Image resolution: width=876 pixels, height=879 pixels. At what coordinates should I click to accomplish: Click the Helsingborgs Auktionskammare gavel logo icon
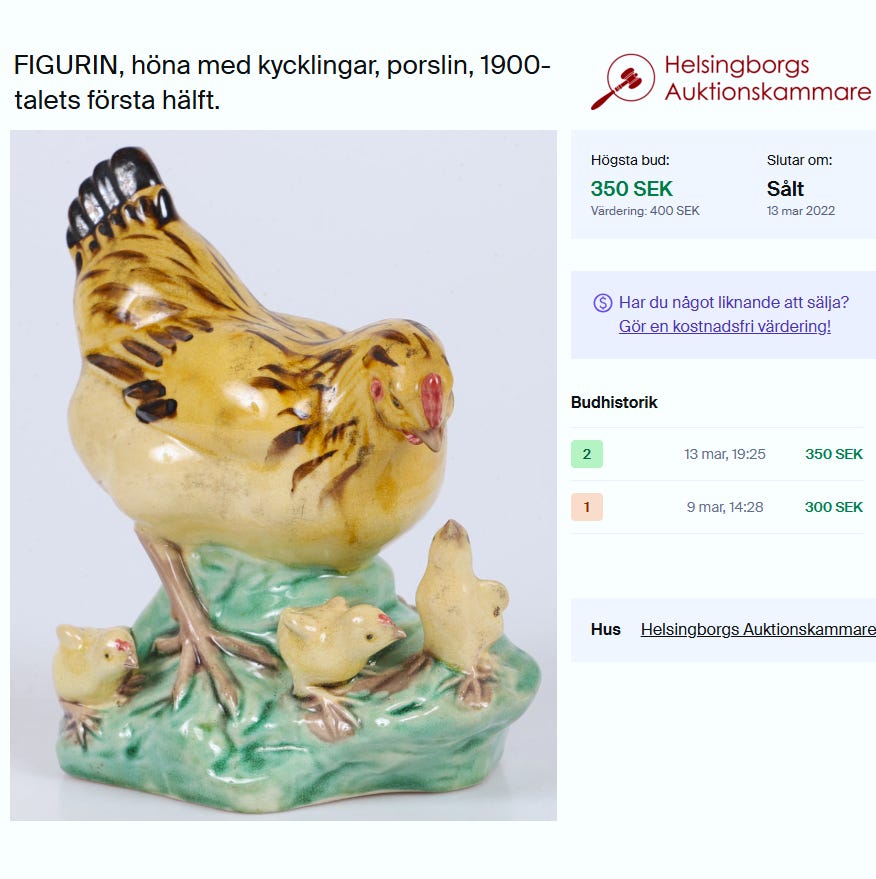(x=623, y=81)
